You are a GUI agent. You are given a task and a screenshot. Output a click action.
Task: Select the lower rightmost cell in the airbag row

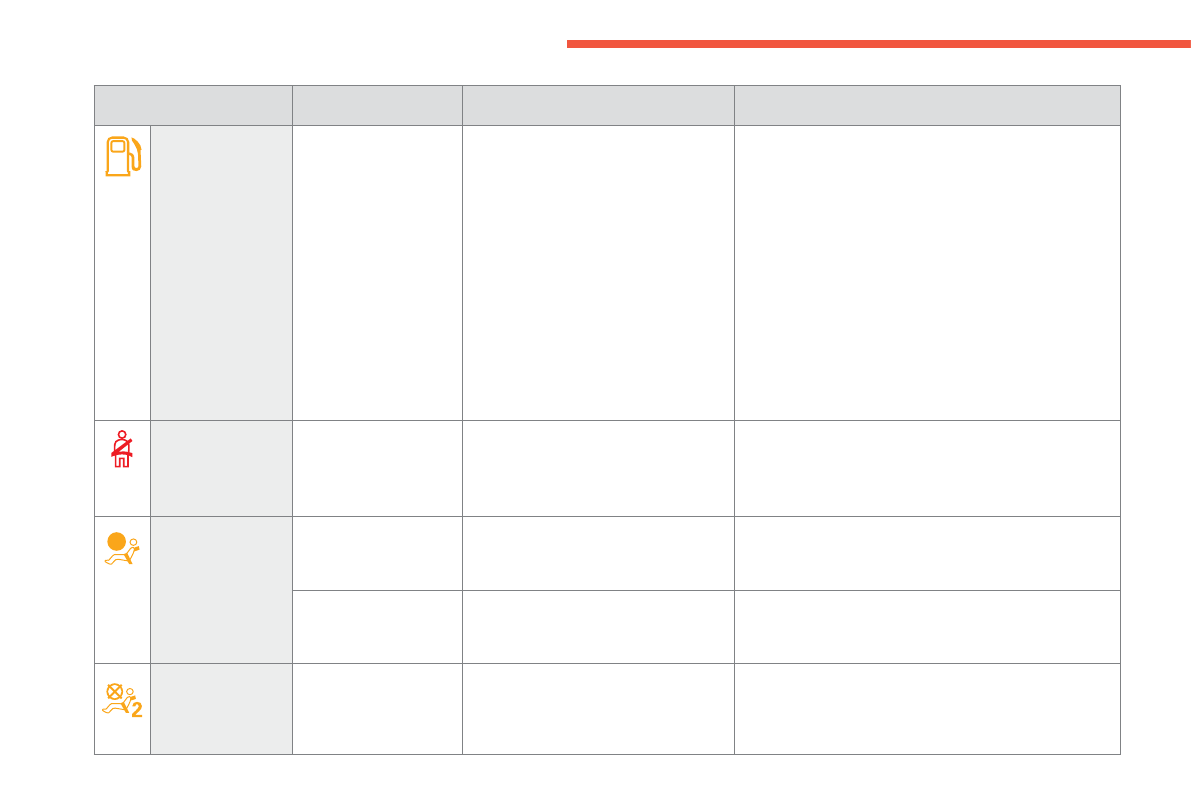click(927, 626)
